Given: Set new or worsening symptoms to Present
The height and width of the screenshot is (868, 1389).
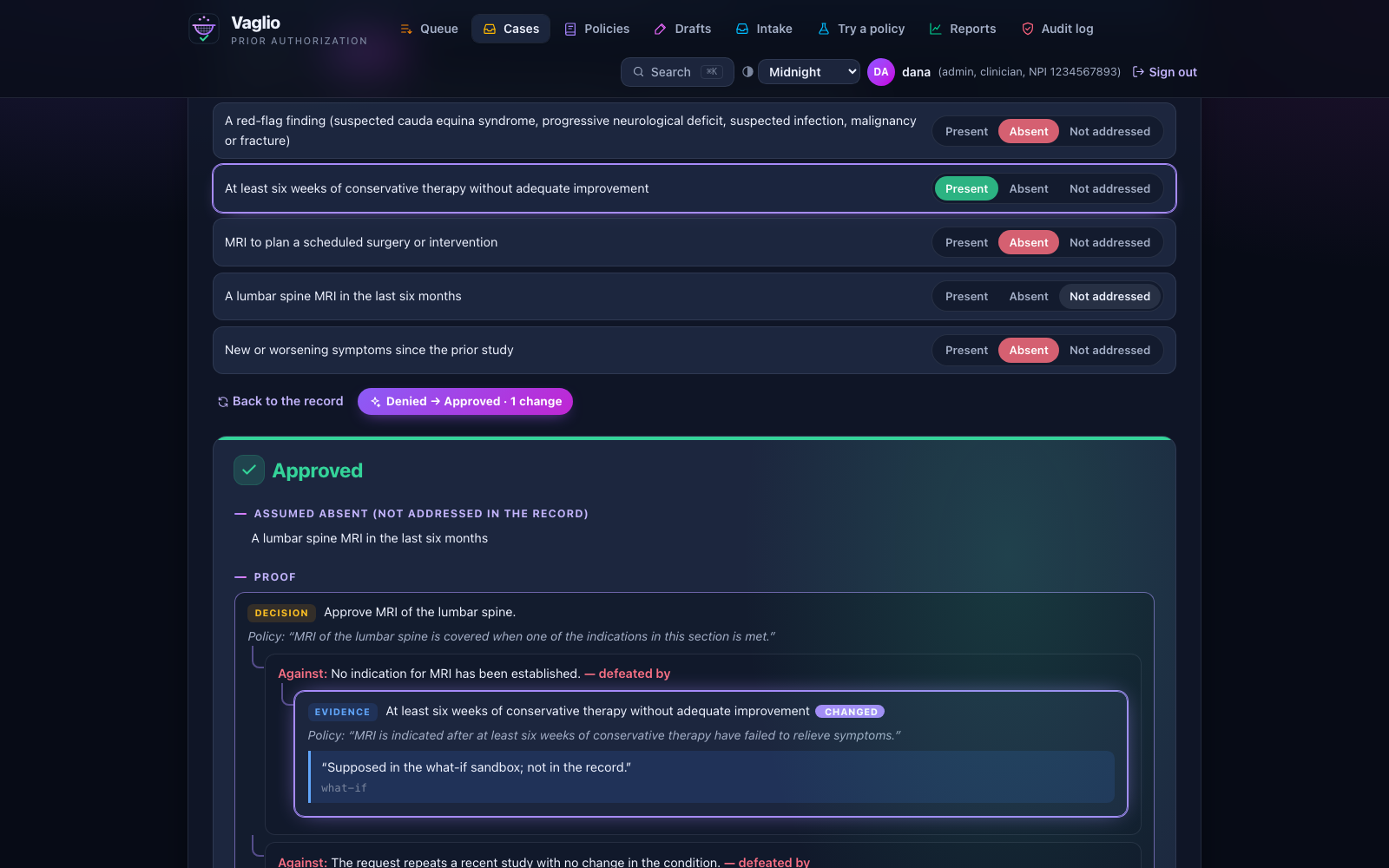Looking at the screenshot, I should pos(966,350).
